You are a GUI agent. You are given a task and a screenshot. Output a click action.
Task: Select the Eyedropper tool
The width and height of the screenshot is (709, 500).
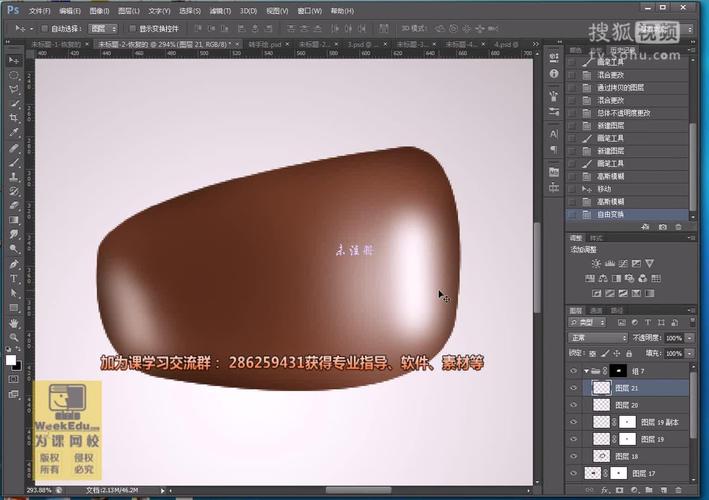pyautogui.click(x=14, y=132)
